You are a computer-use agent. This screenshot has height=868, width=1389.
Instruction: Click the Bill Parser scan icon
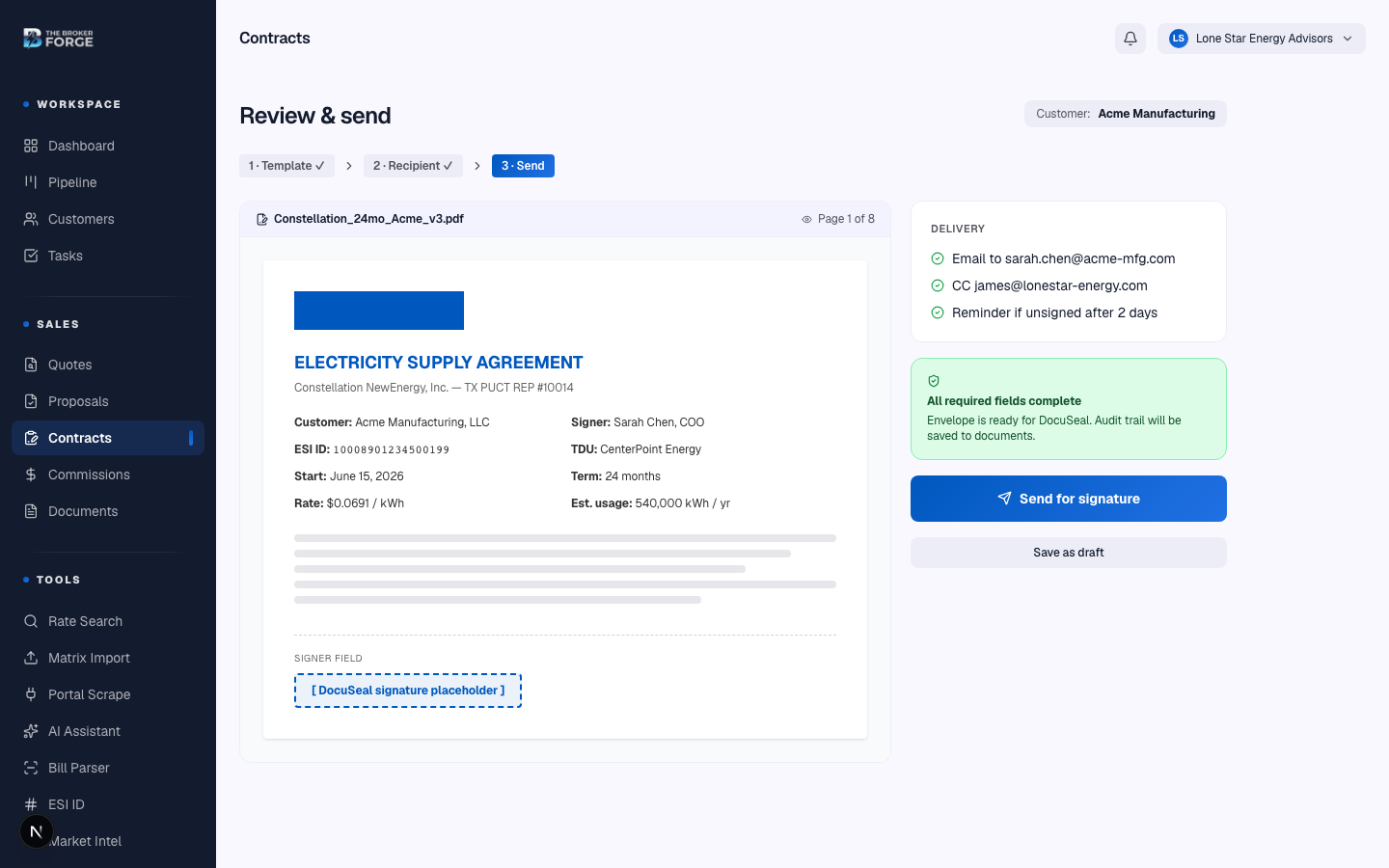[31, 768]
